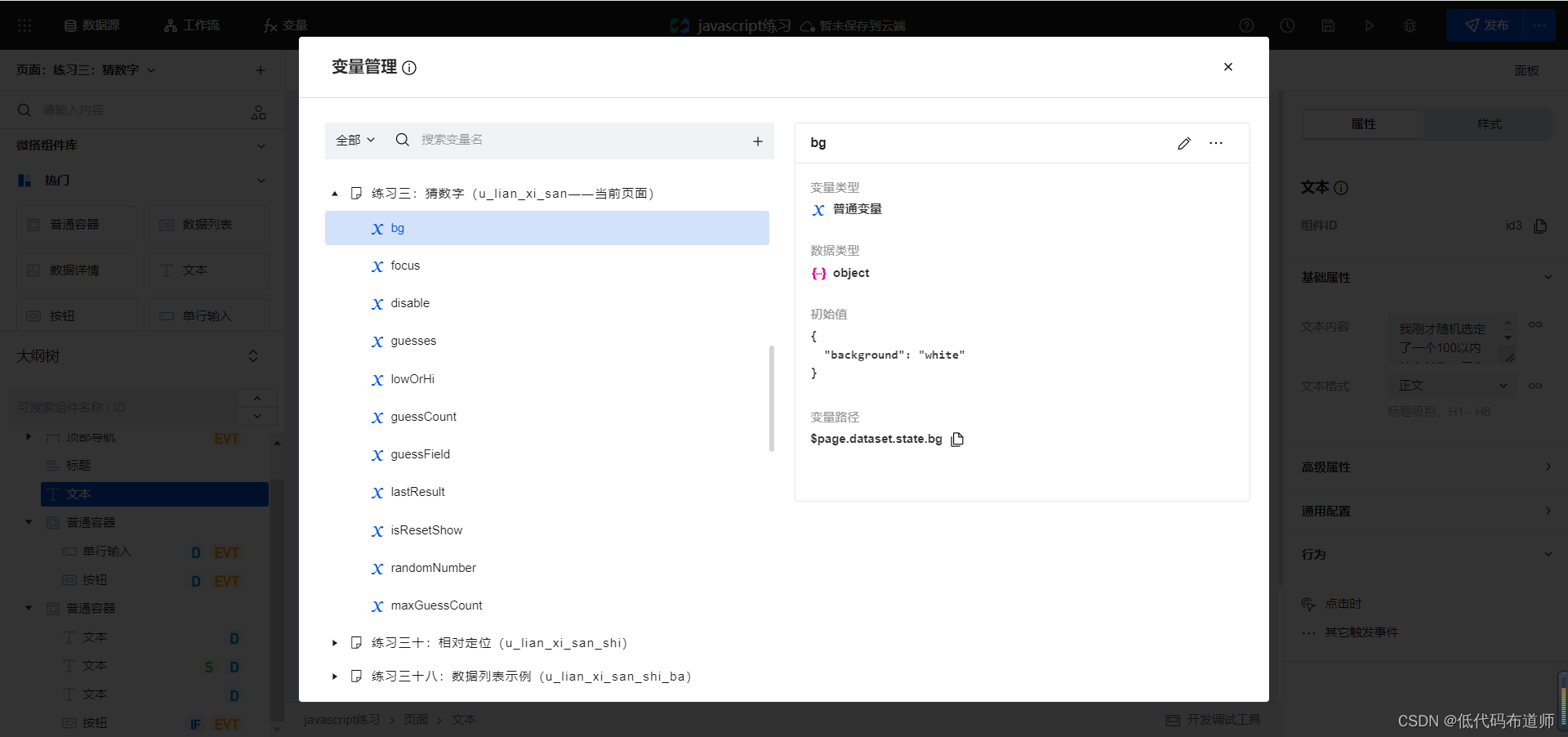This screenshot has width=1568, height=737.
Task: Click the 点击时 event trigger
Action: point(1343,604)
